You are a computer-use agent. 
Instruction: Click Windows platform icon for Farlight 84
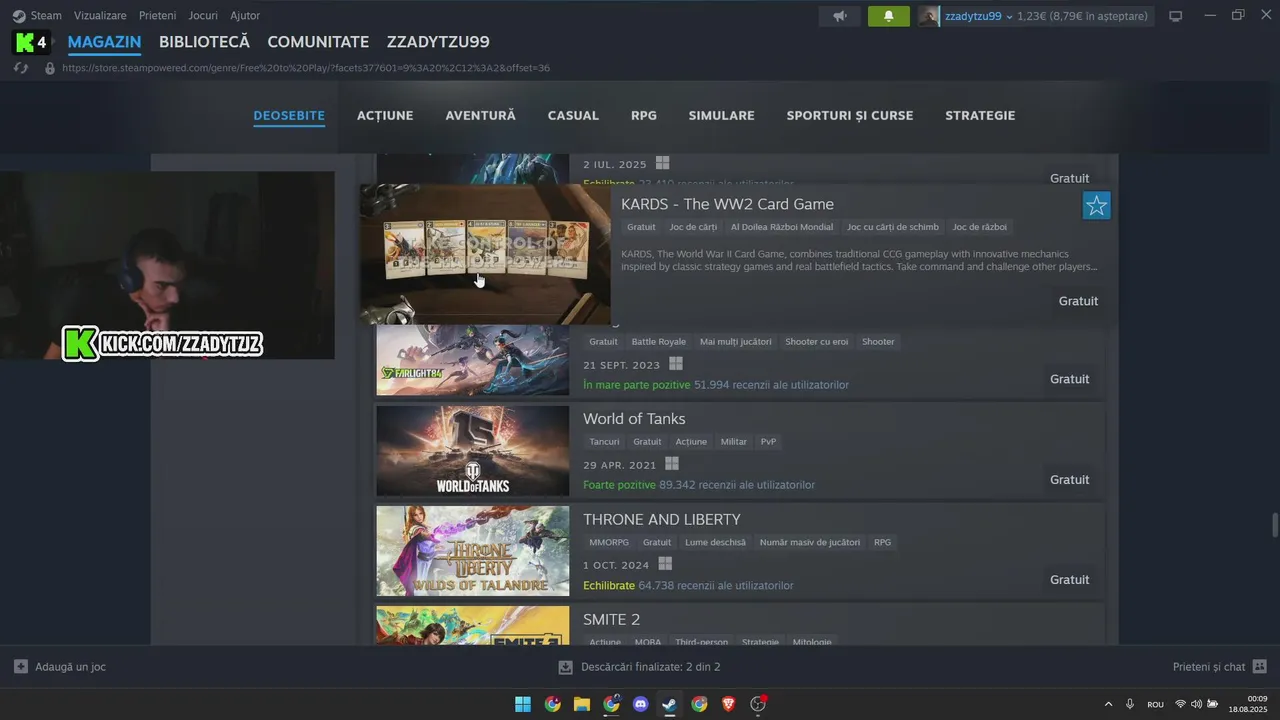click(x=676, y=364)
